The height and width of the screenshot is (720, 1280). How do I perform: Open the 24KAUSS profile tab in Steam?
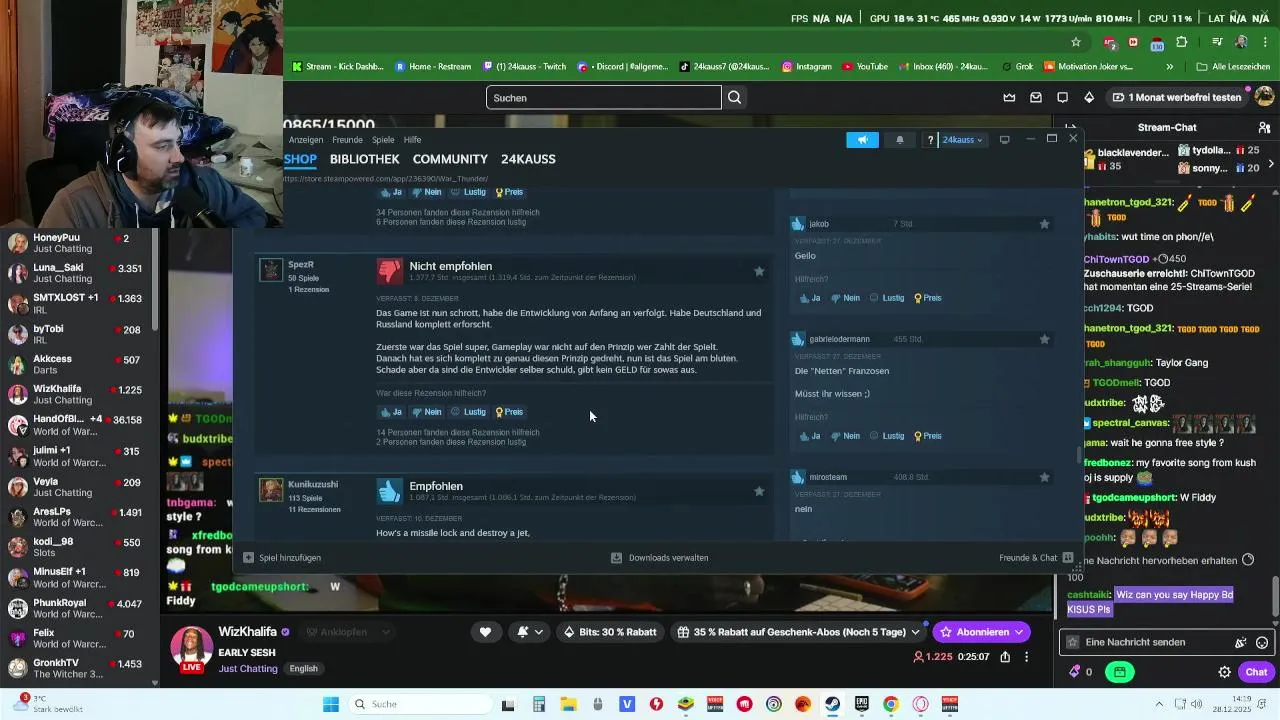click(x=528, y=159)
